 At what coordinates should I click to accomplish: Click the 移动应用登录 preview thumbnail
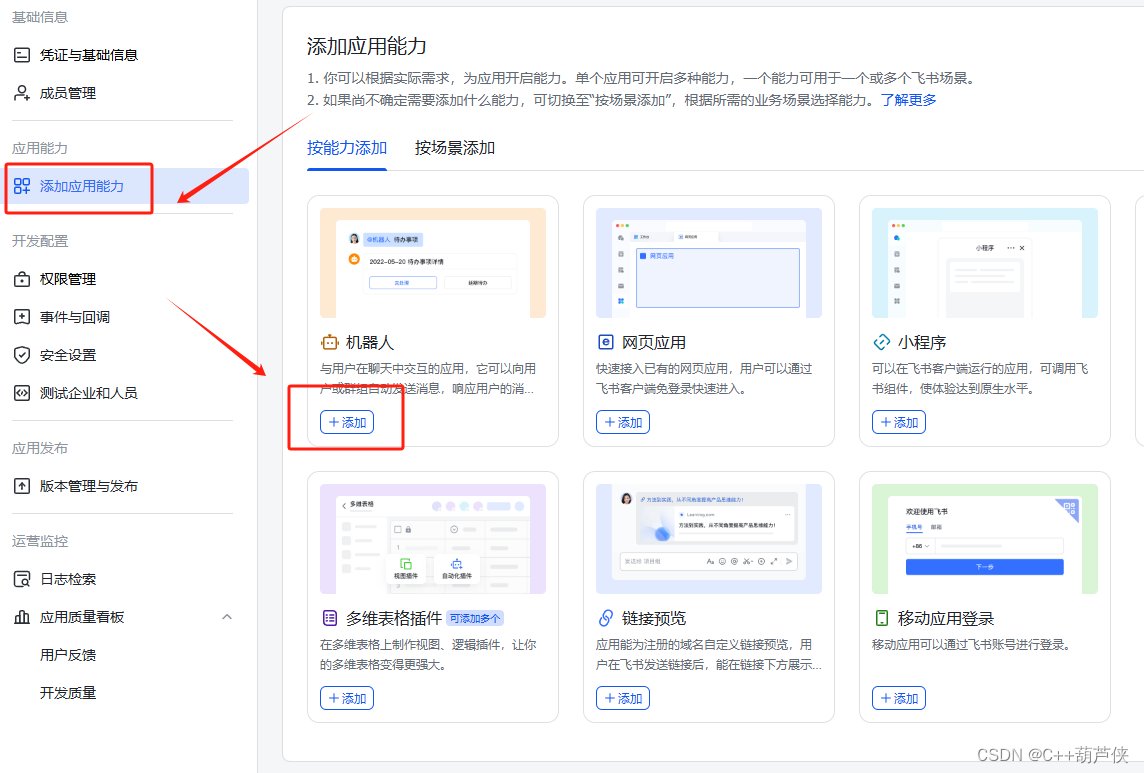tap(984, 539)
